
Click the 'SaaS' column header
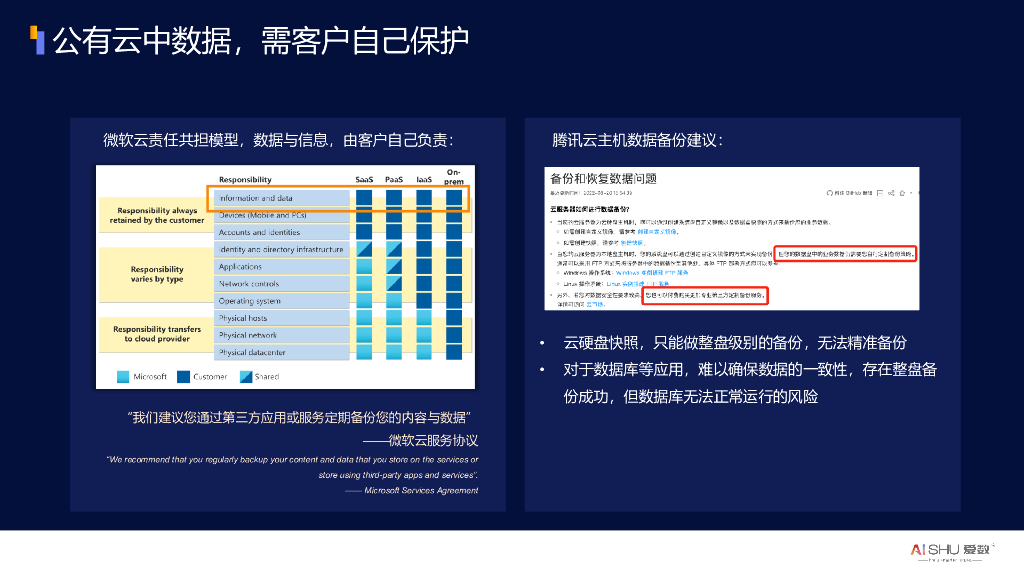[x=364, y=180]
